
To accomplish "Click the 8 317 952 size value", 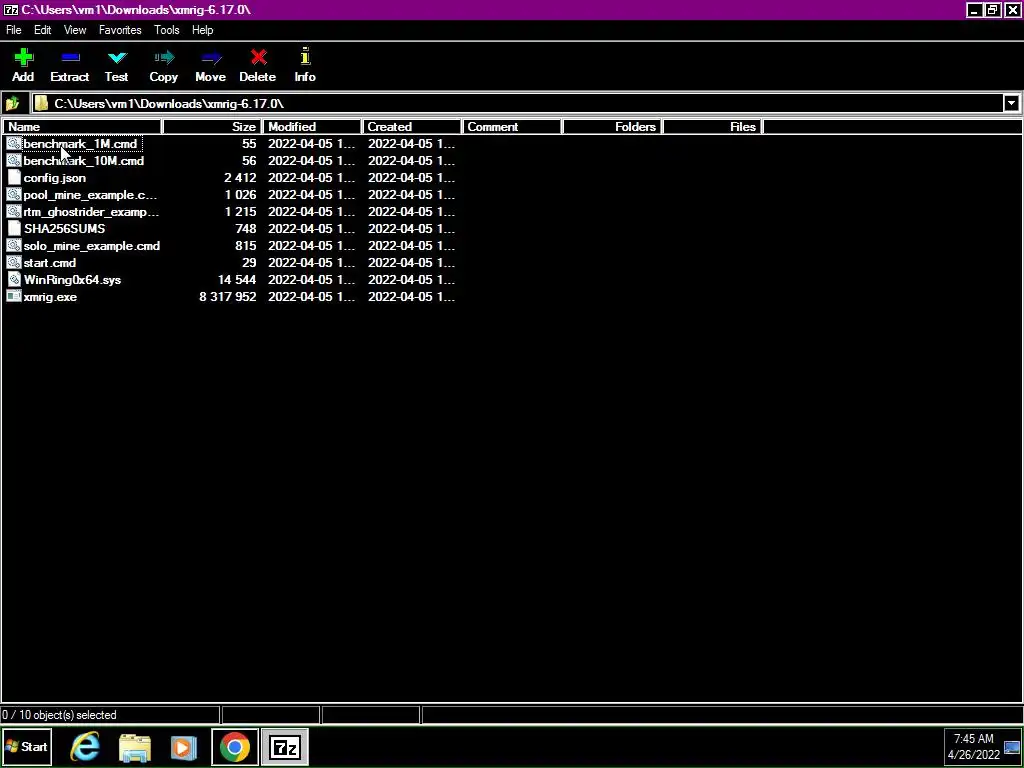I will (x=228, y=296).
